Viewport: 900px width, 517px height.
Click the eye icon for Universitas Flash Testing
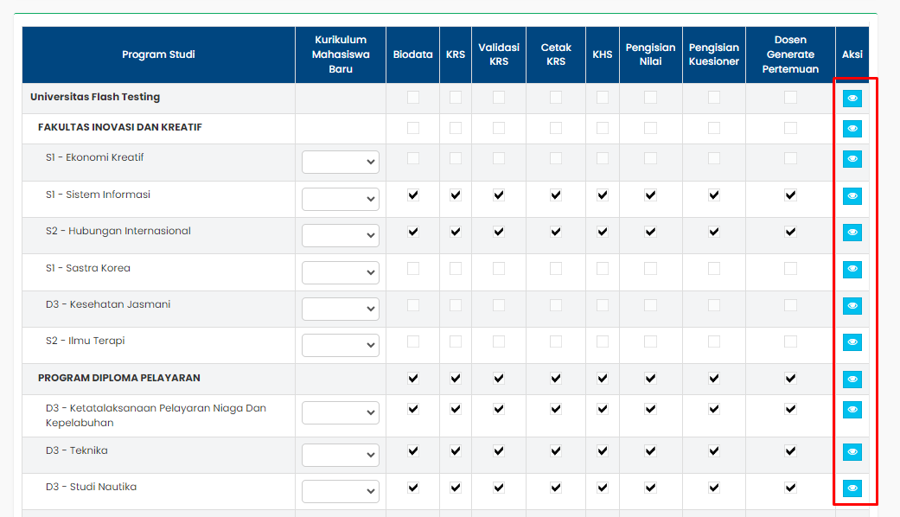(x=852, y=98)
